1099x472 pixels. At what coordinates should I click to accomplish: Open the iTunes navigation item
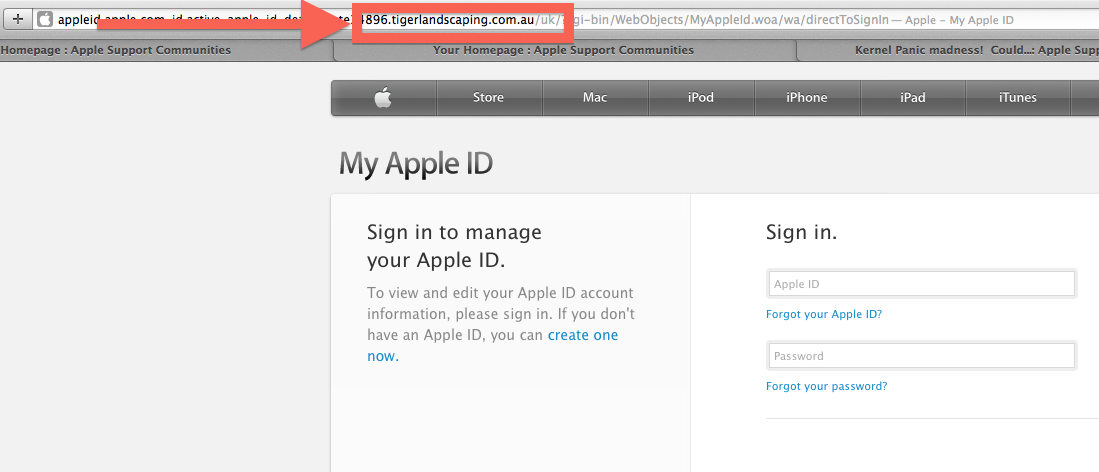(1018, 98)
